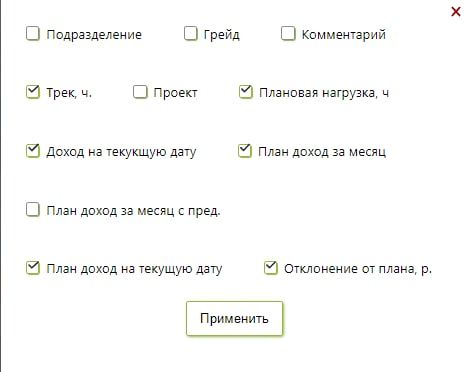Viewport: 468px width, 372px height.
Task: Click the Плановая нагрузка, ч label text
Action: click(324, 93)
